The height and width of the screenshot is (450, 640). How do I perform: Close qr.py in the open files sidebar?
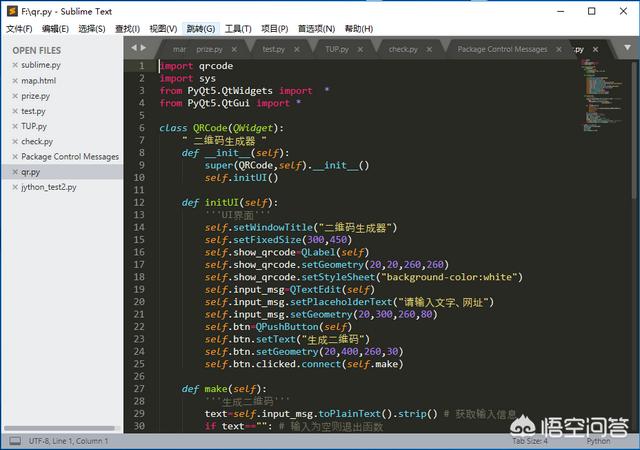point(15,172)
